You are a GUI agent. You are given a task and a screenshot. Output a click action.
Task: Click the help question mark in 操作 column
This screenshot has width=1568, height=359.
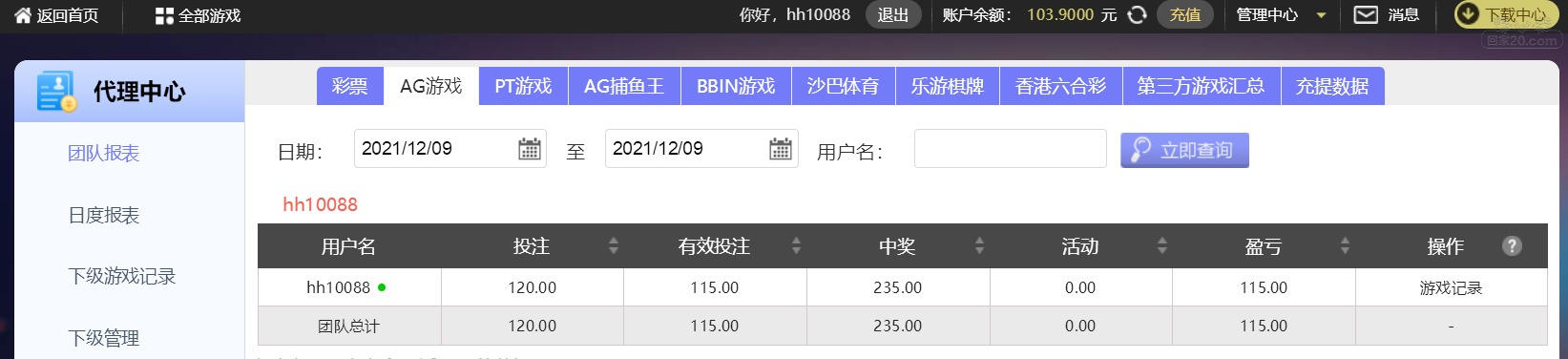pos(1512,246)
